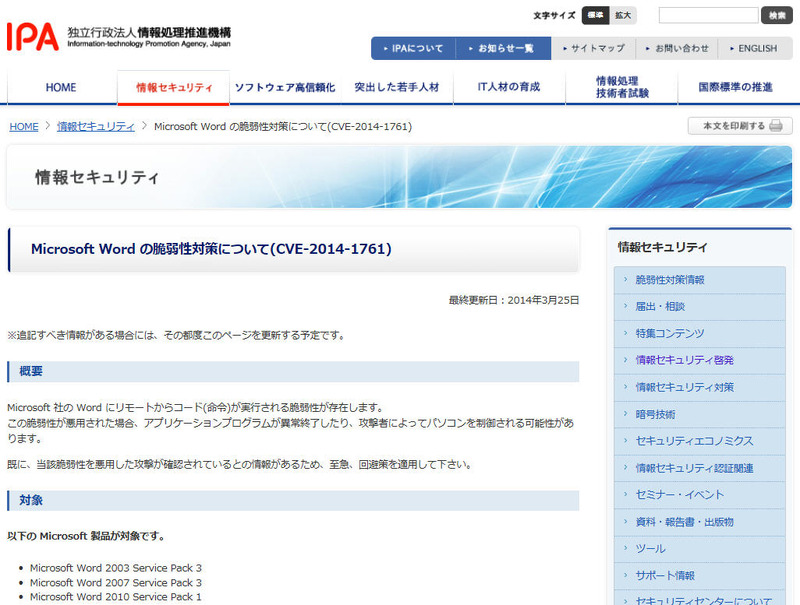The width and height of the screenshot is (800, 605).
Task: Click the 情報セキュリティ breadcrumb link
Action: pos(96,127)
